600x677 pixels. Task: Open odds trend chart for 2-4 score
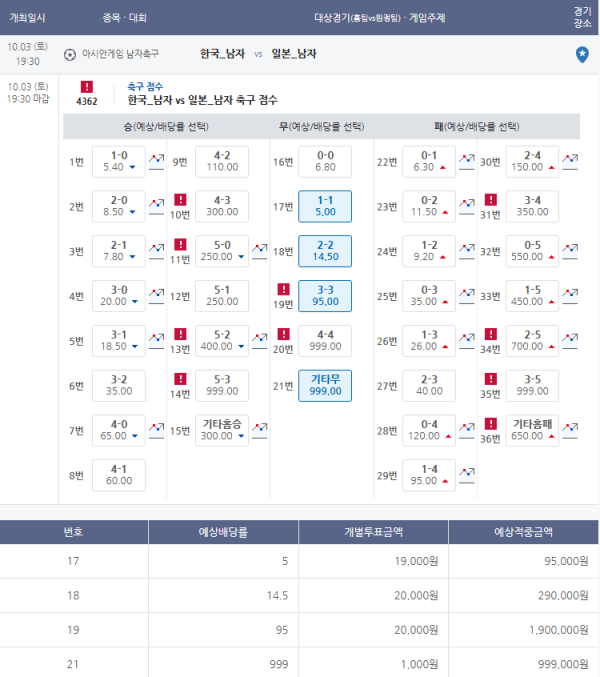click(x=570, y=162)
